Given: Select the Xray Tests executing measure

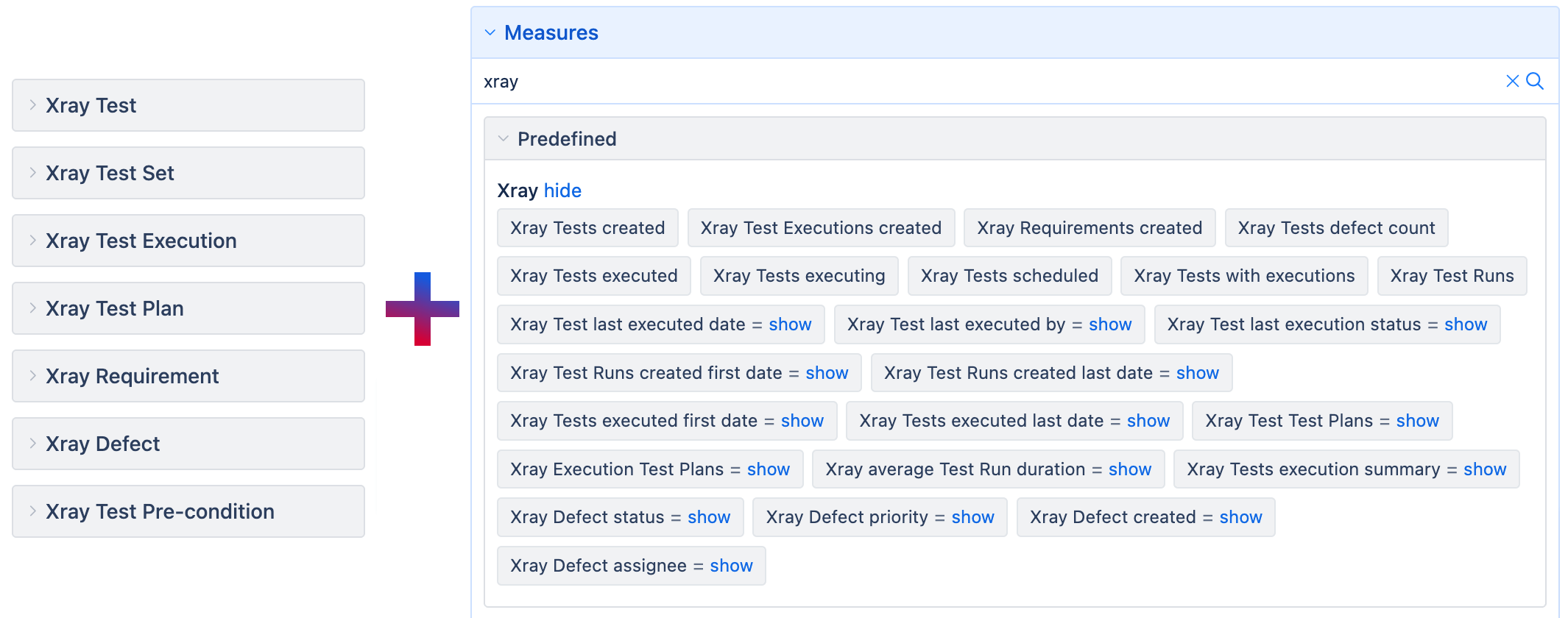Looking at the screenshot, I should point(799,276).
